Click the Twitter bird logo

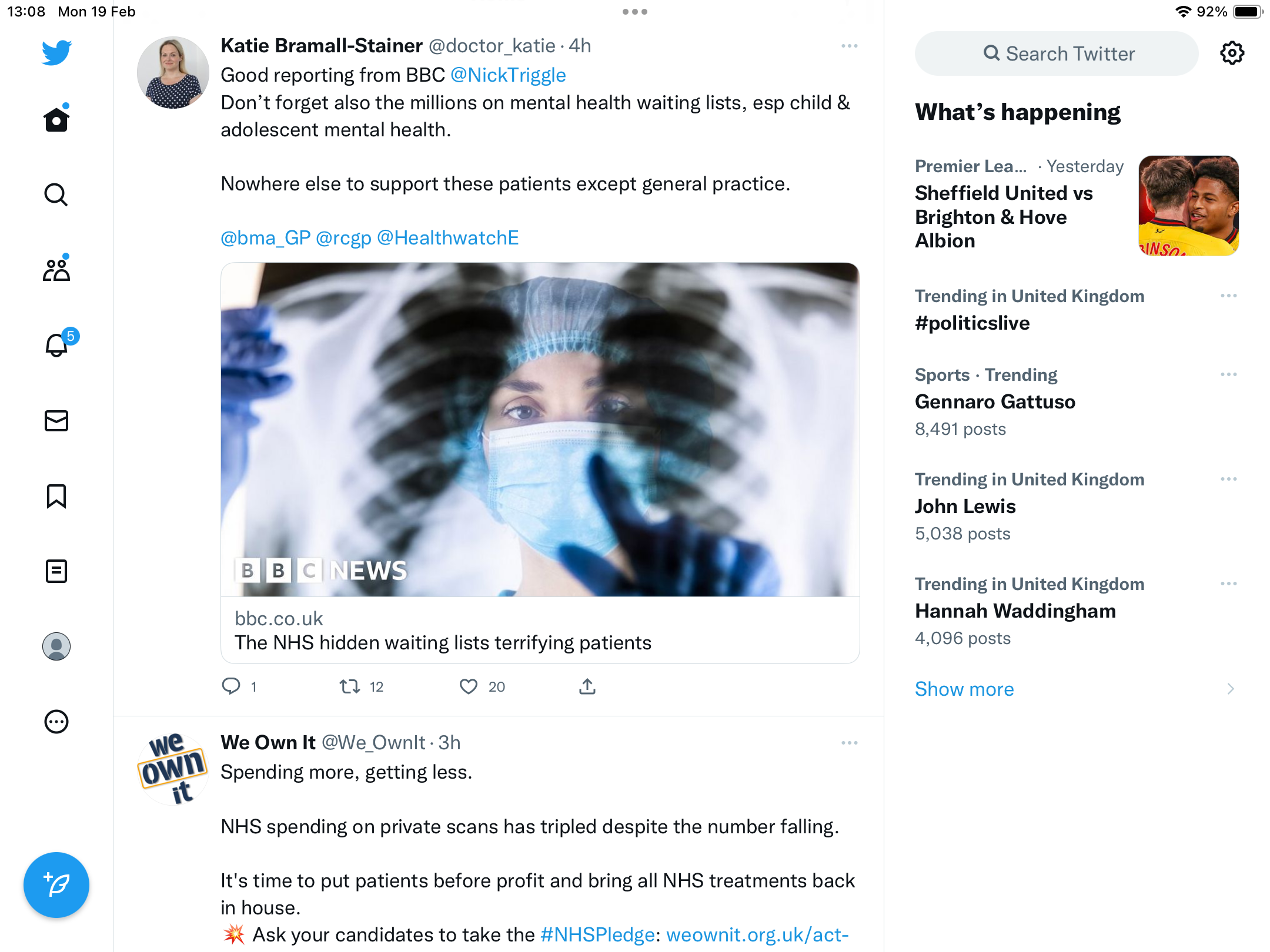click(x=56, y=52)
